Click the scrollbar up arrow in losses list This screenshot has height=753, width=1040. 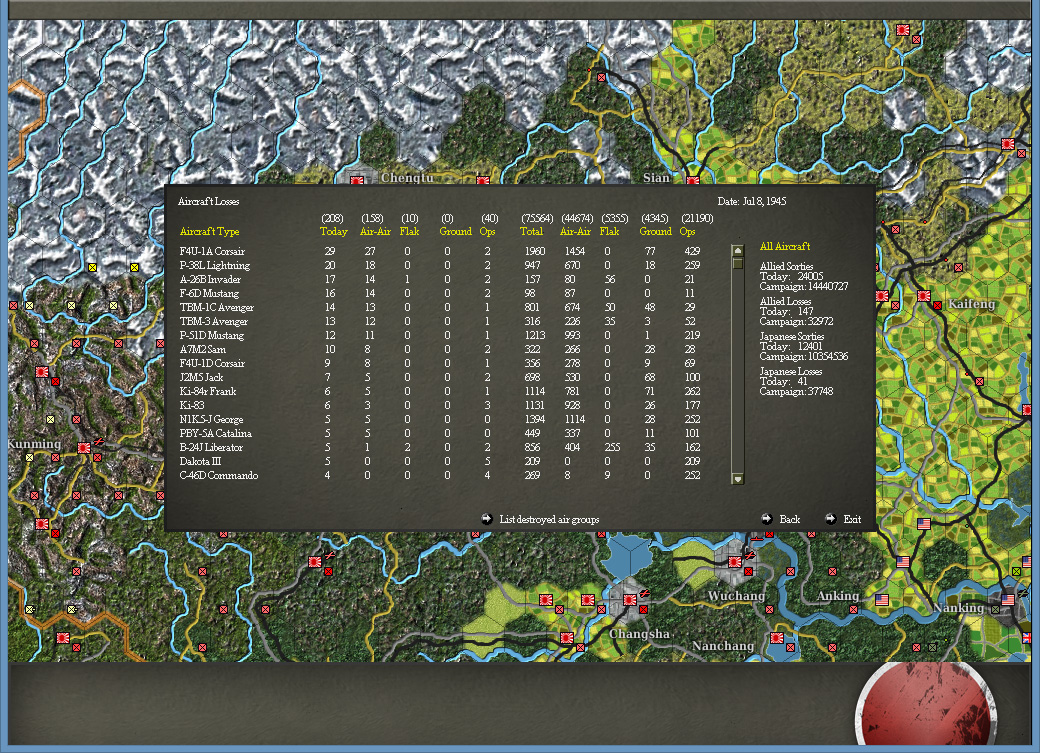737,251
